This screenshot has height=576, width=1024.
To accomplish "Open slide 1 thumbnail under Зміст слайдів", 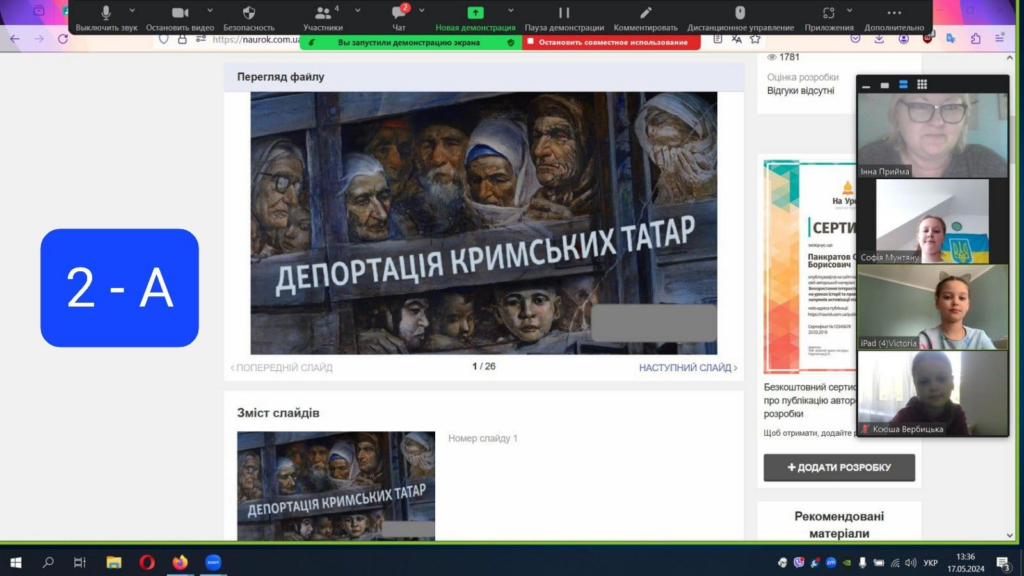I will click(x=336, y=486).
